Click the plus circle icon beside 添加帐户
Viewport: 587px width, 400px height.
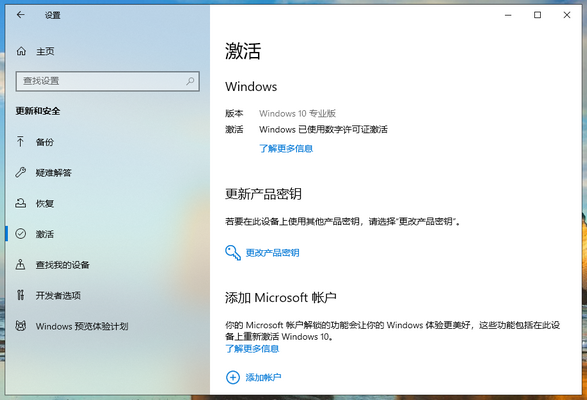click(233, 377)
